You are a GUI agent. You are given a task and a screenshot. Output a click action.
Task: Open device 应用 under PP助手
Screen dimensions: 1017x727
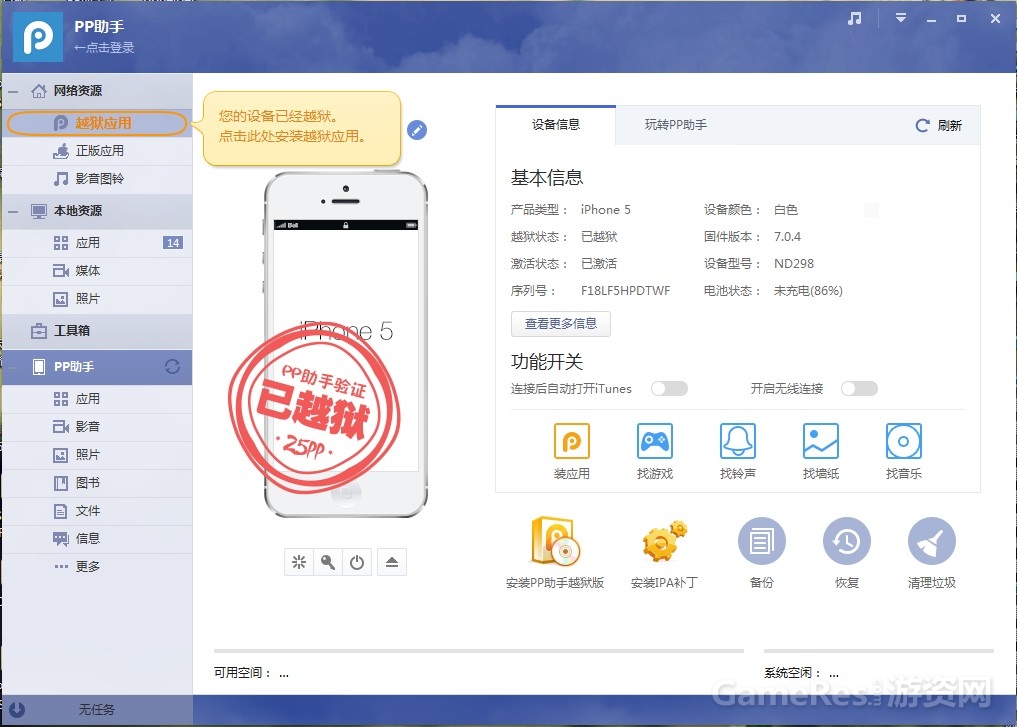click(97, 399)
